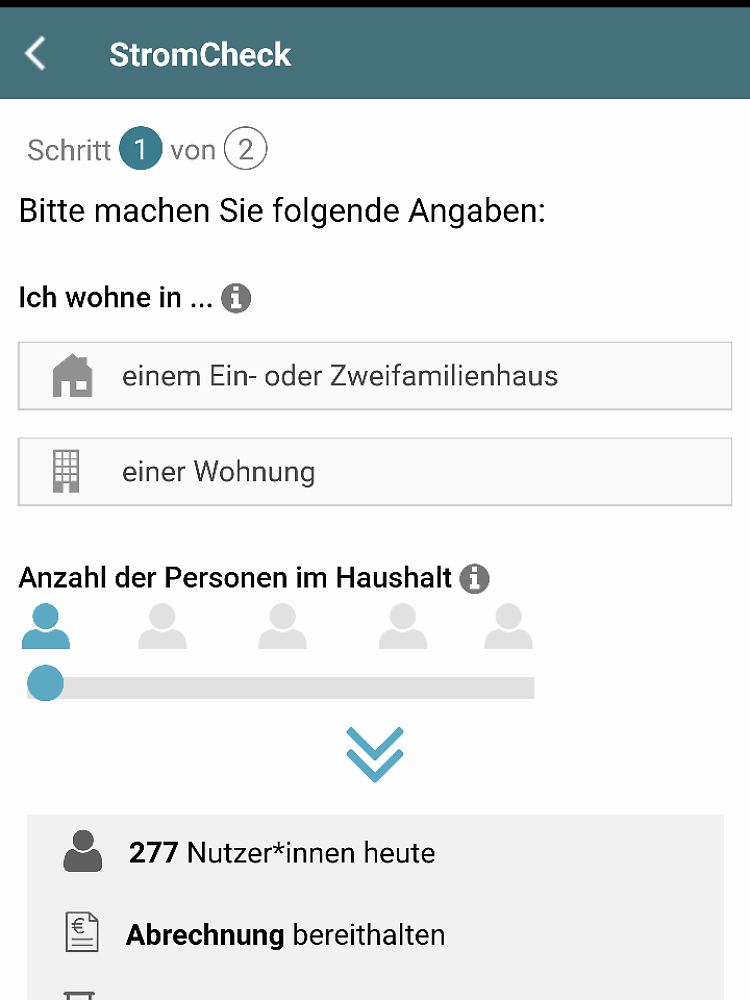Image resolution: width=750 pixels, height=1000 pixels.
Task: Click the middle of persons slider track
Action: 281,688
